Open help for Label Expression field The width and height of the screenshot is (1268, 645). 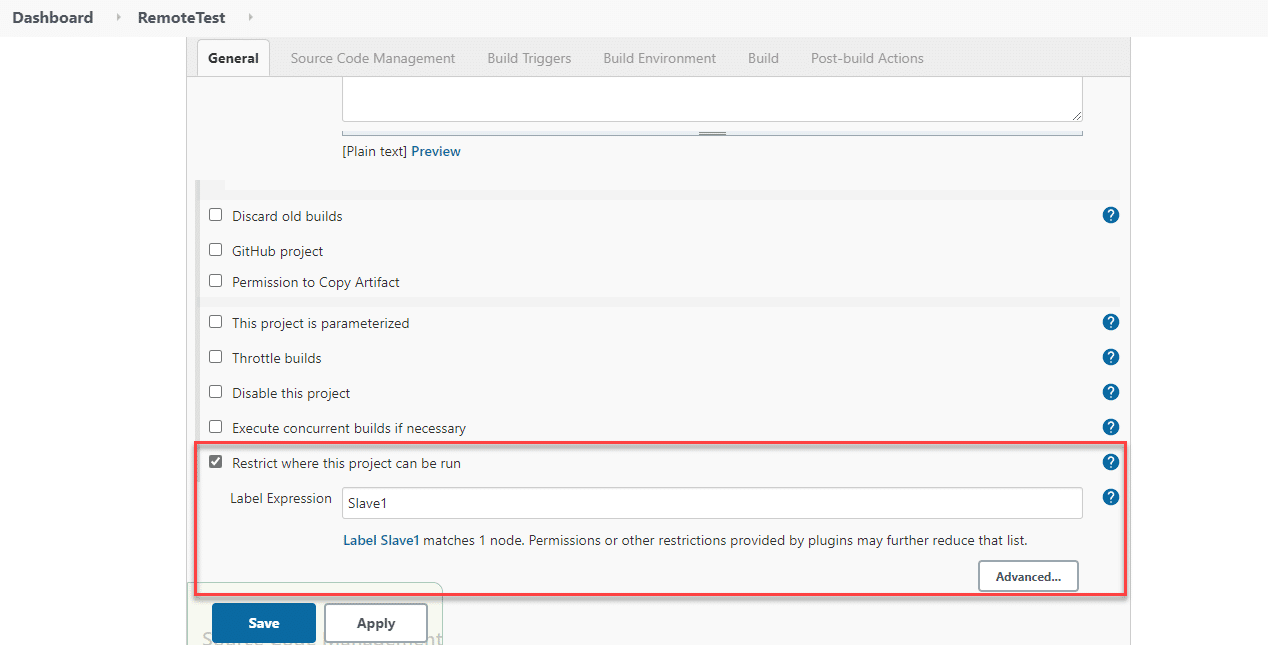click(1110, 497)
